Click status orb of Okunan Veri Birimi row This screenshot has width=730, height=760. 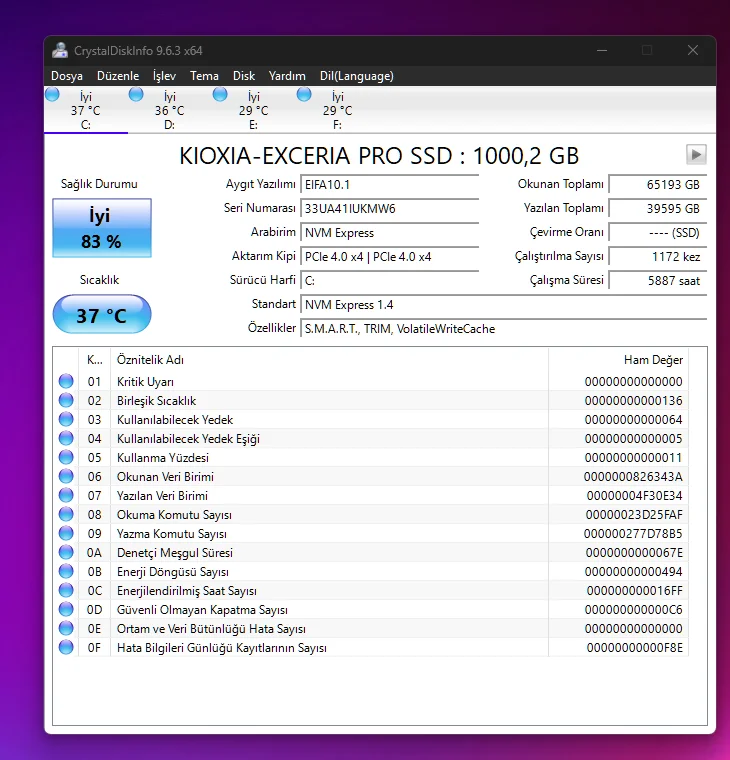coord(66,476)
